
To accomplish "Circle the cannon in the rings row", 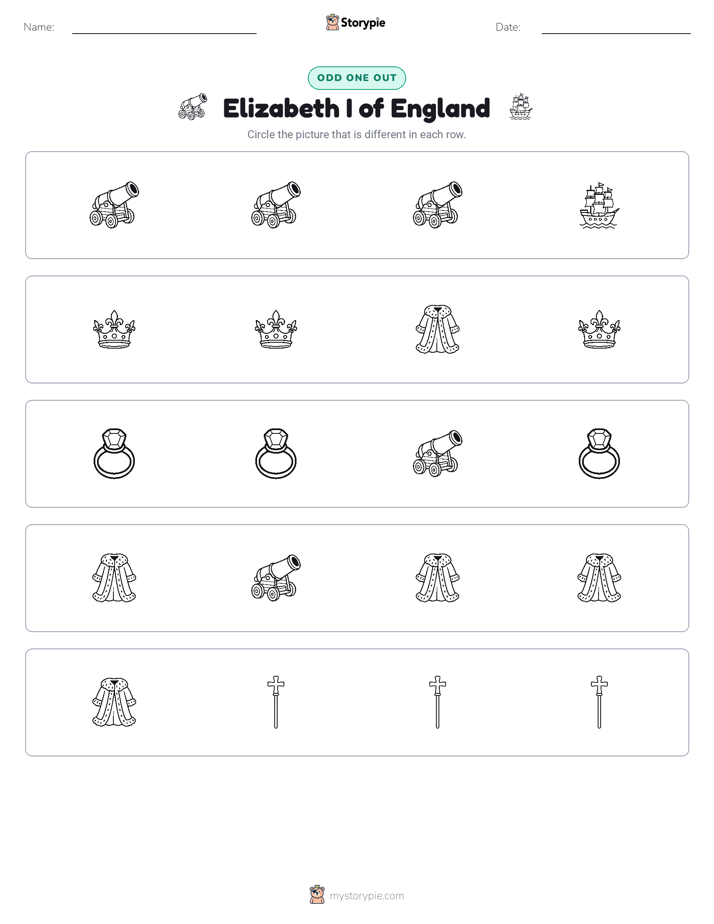I will coord(437,453).
